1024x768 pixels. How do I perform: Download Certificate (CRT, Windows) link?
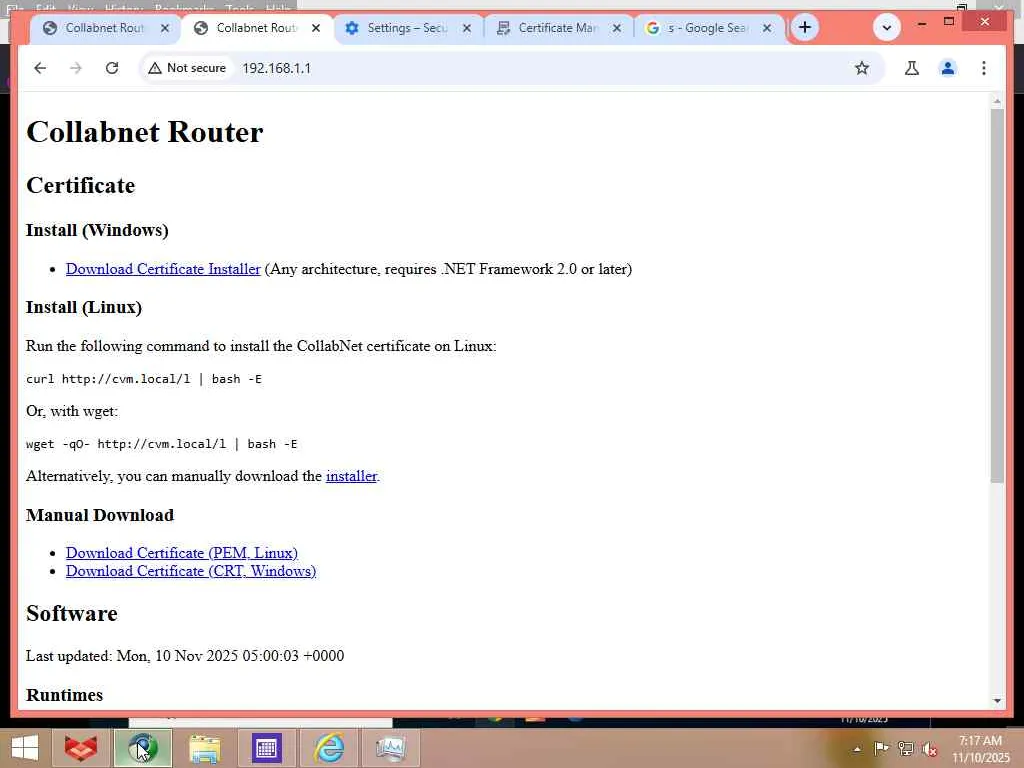pos(191,571)
